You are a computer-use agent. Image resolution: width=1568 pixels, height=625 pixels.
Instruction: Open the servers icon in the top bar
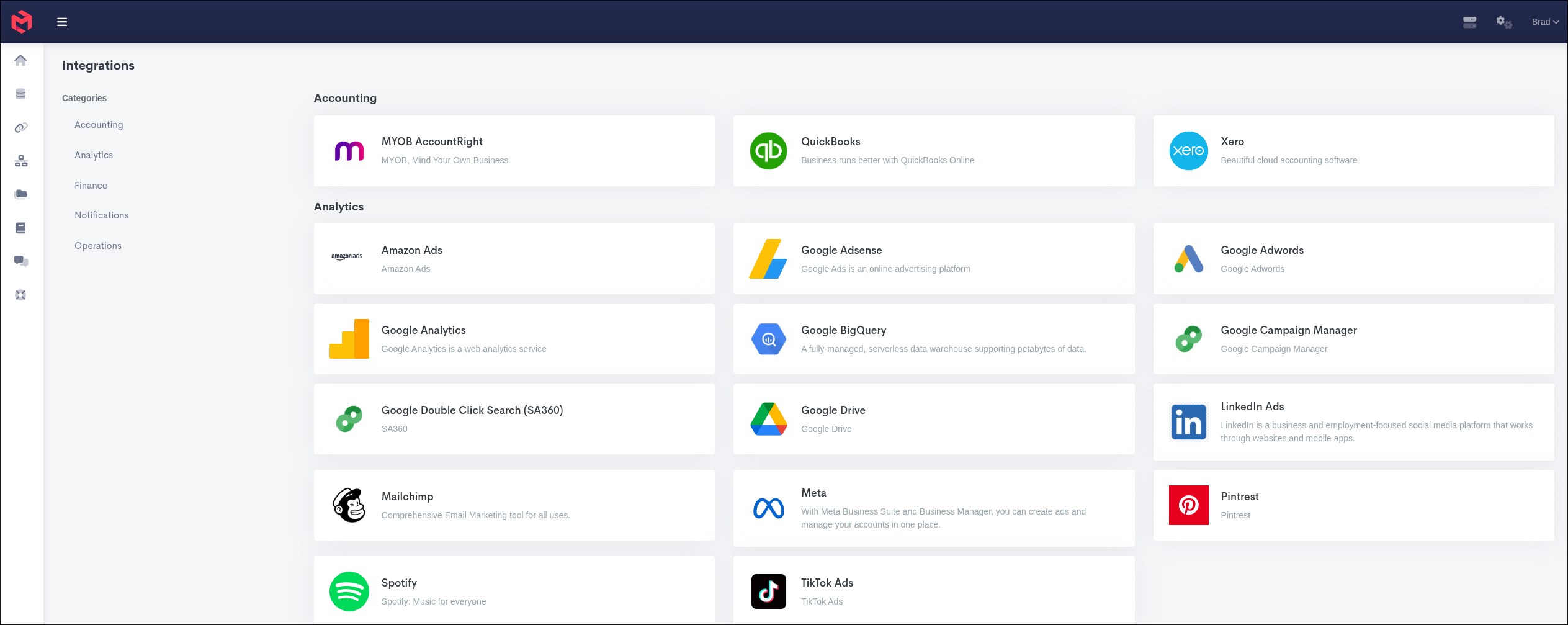tap(1469, 21)
